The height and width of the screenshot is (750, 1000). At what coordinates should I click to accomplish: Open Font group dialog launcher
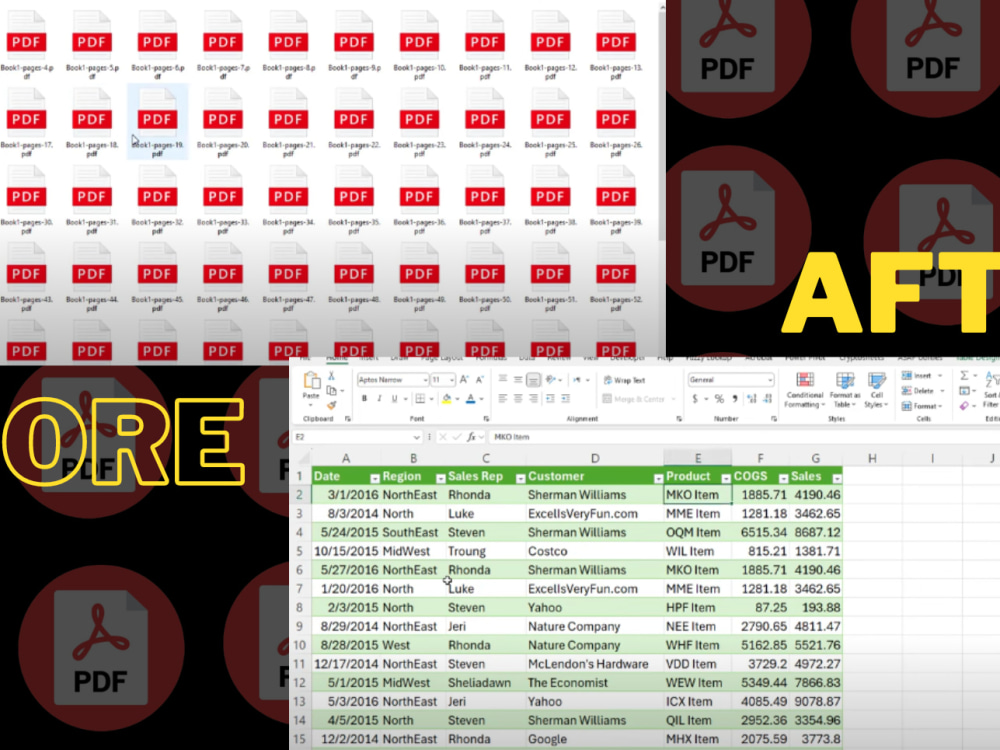486,419
